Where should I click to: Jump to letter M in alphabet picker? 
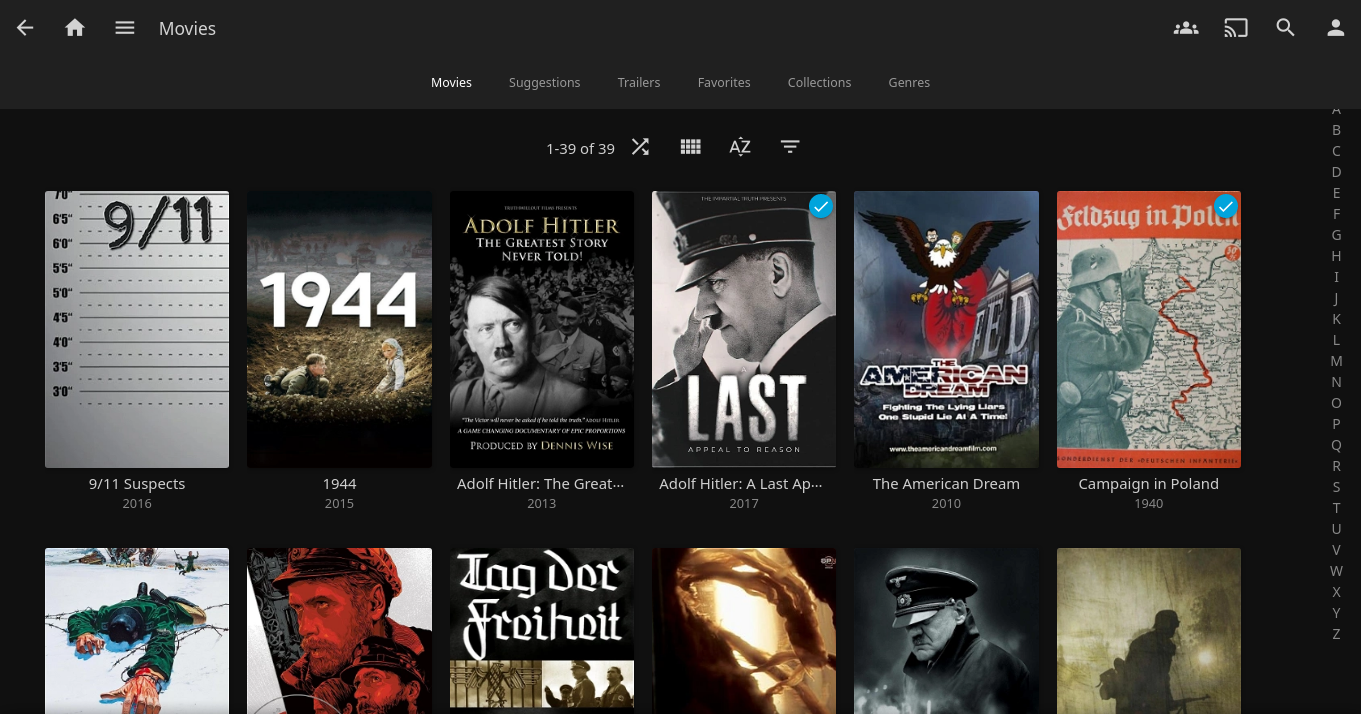[x=1336, y=361]
